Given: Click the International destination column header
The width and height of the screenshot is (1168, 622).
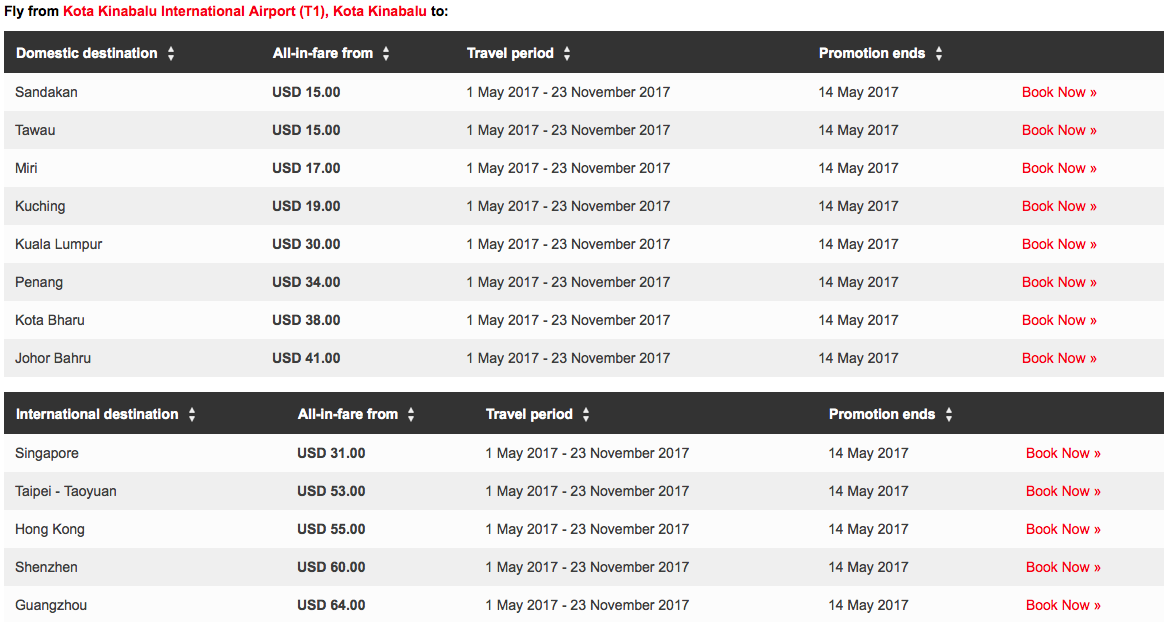Looking at the screenshot, I should tap(97, 415).
